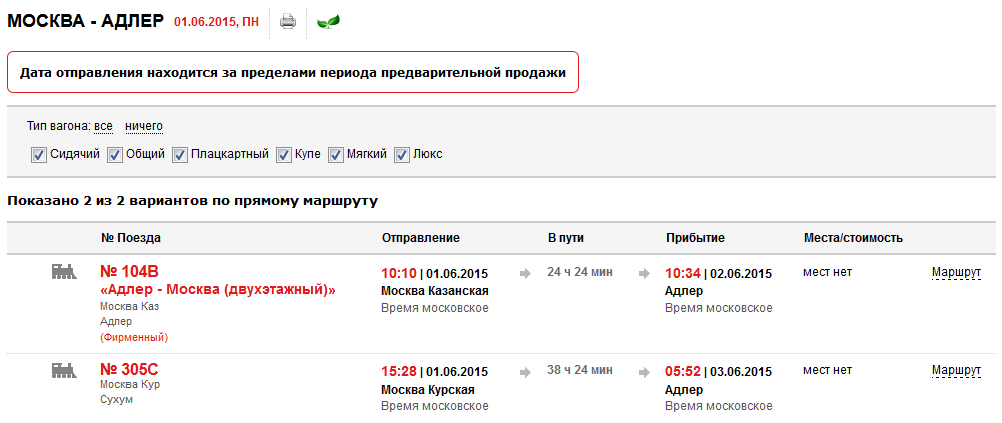The height and width of the screenshot is (423, 1002).
Task: Click arrow icon before 05:52 arrival
Action: point(644,371)
